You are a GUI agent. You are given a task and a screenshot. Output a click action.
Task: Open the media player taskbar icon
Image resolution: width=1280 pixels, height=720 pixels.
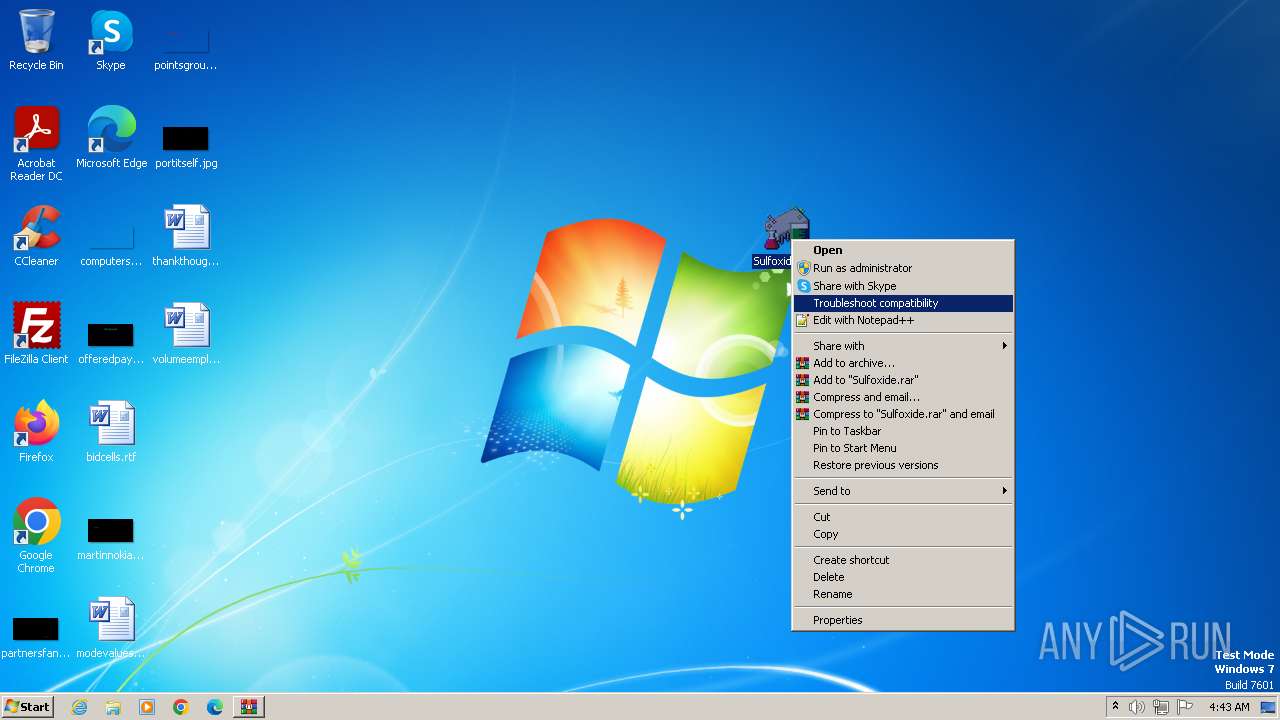pyautogui.click(x=147, y=707)
